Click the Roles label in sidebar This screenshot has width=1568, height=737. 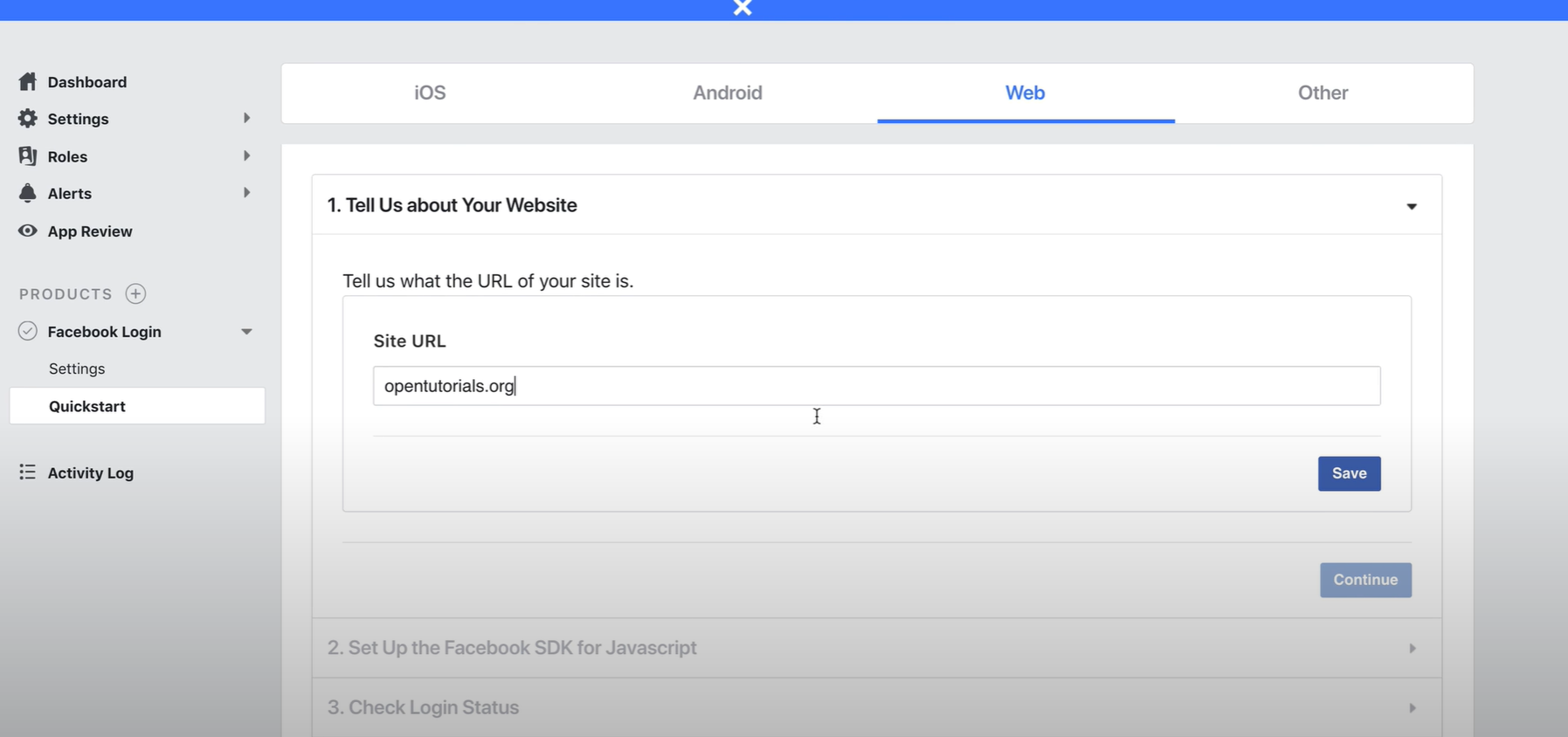coord(67,156)
